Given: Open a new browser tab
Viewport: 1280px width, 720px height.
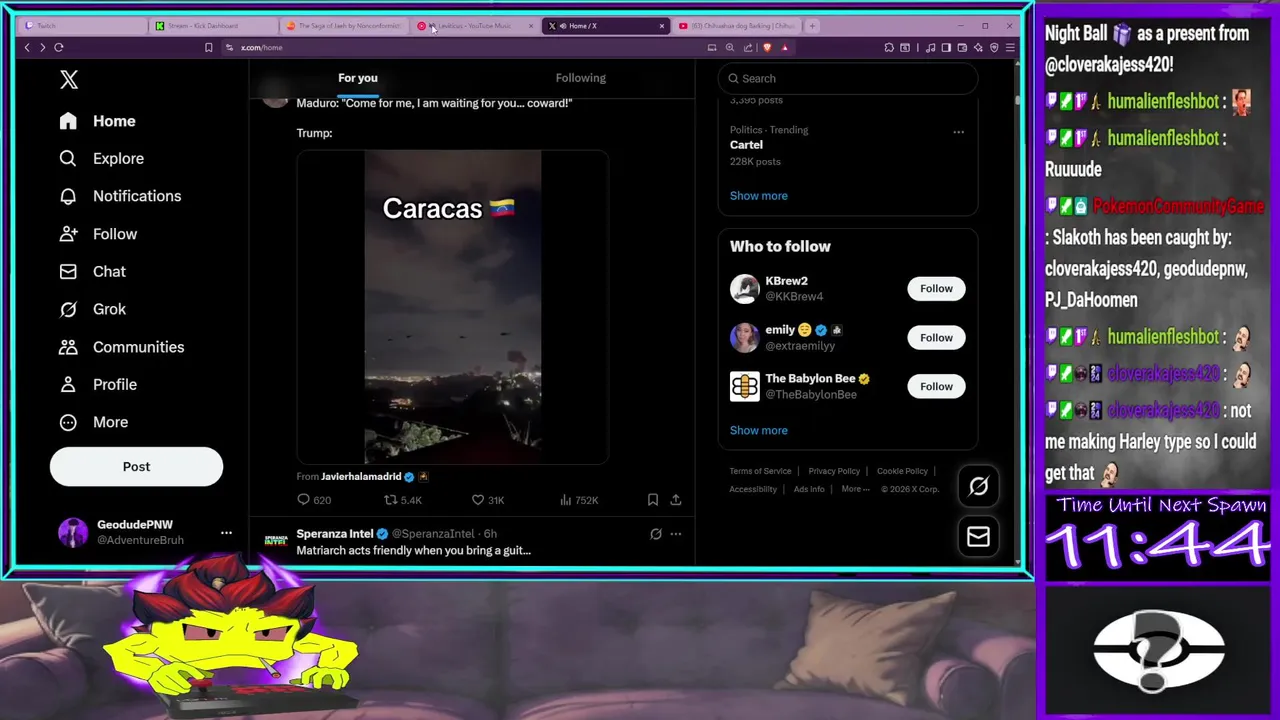Looking at the screenshot, I should tap(812, 26).
